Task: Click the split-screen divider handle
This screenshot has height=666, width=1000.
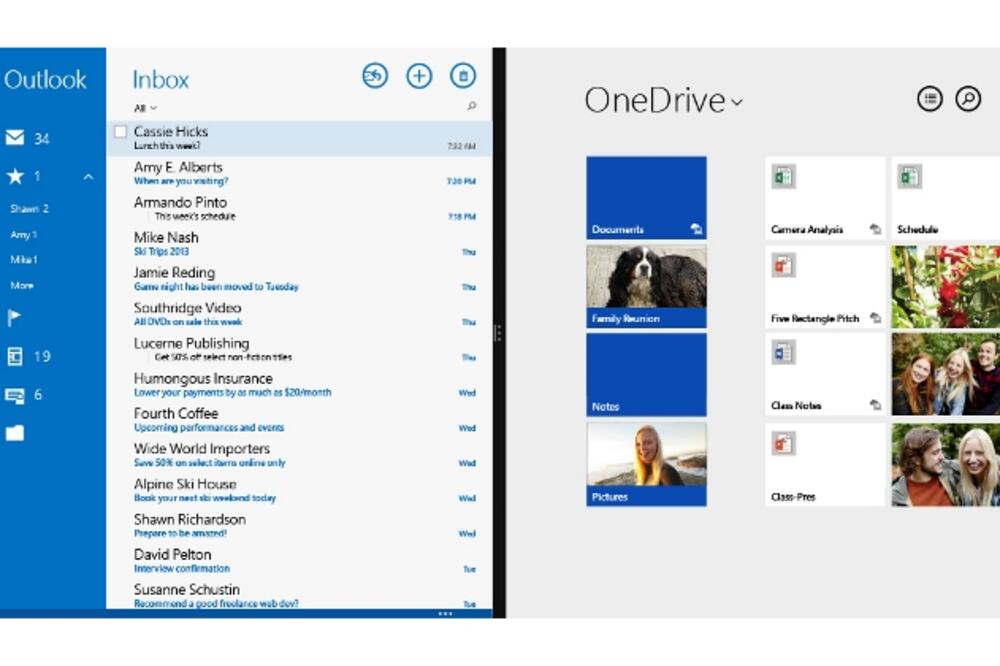Action: [498, 333]
